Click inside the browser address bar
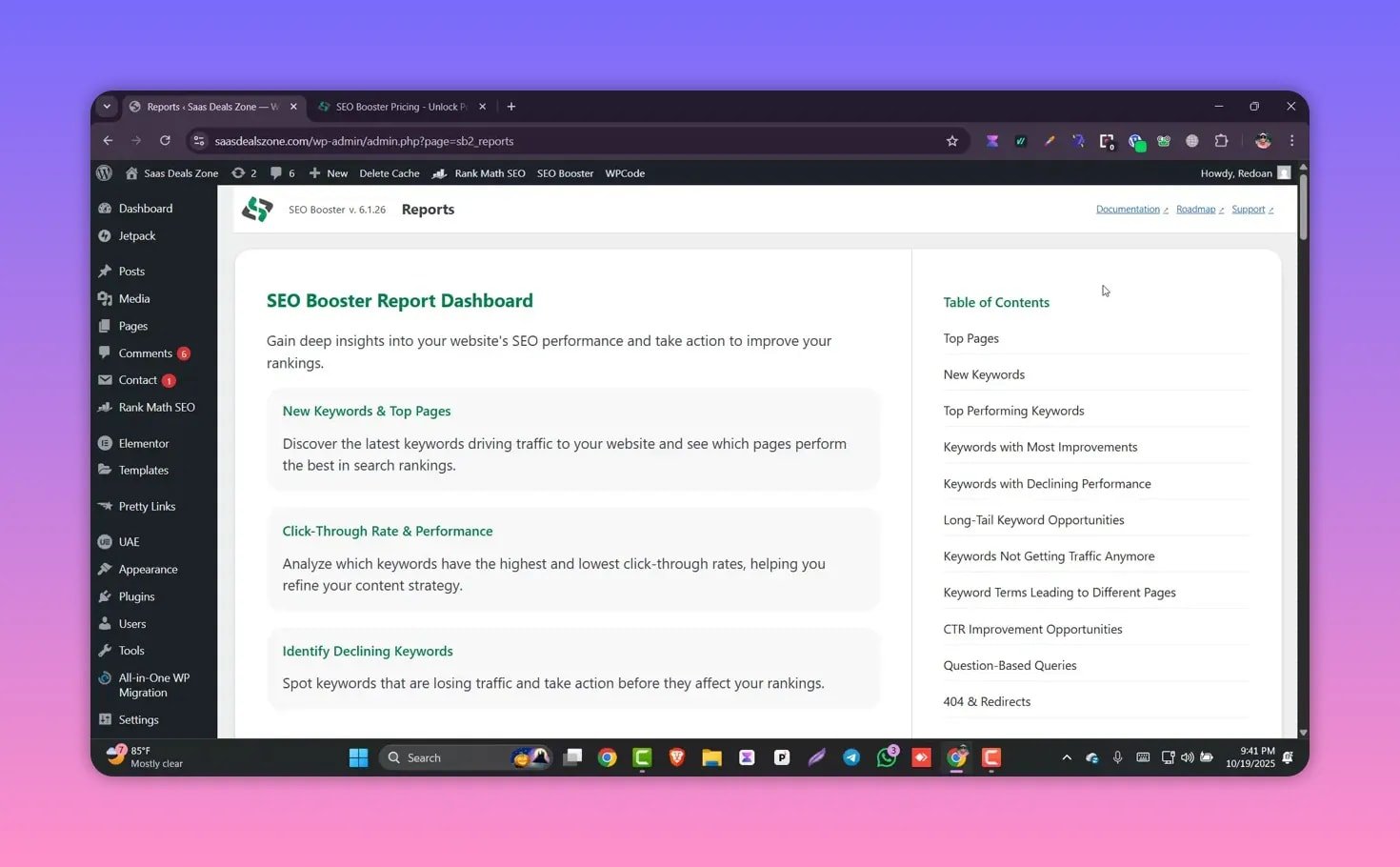This screenshot has width=1400, height=867. pyautogui.click(x=571, y=140)
